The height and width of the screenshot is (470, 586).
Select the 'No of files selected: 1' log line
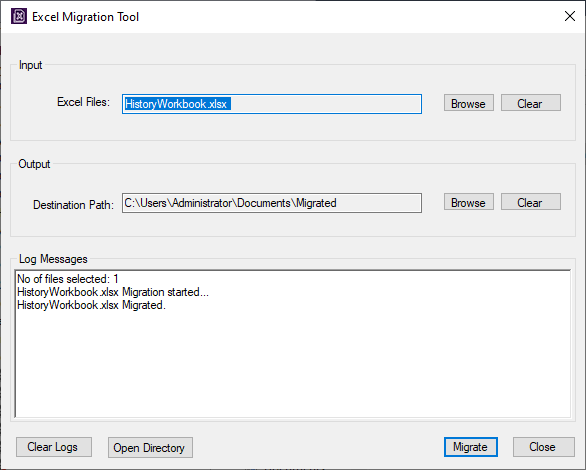coord(68,279)
